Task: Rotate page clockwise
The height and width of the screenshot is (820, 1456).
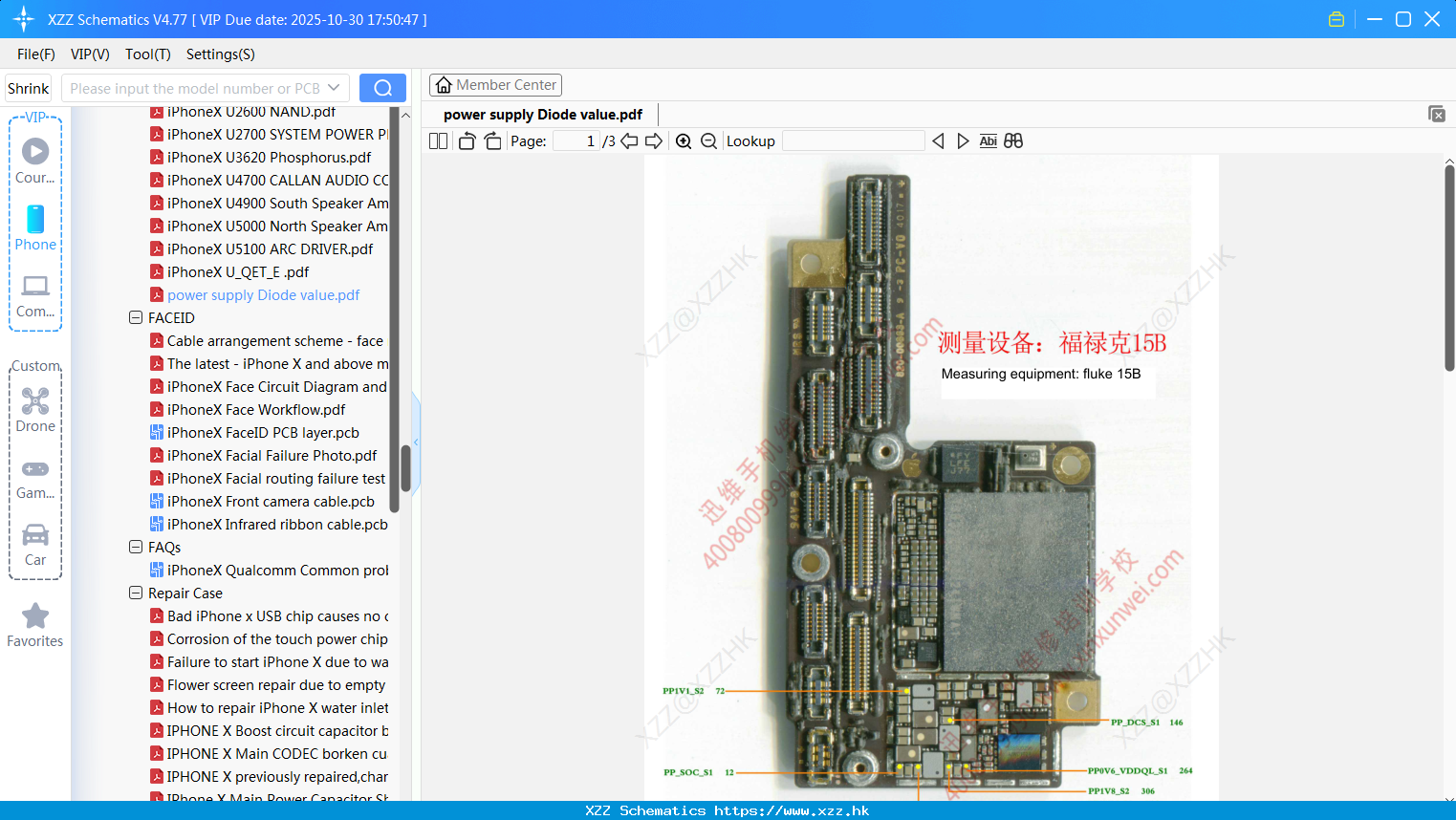Action: point(492,140)
